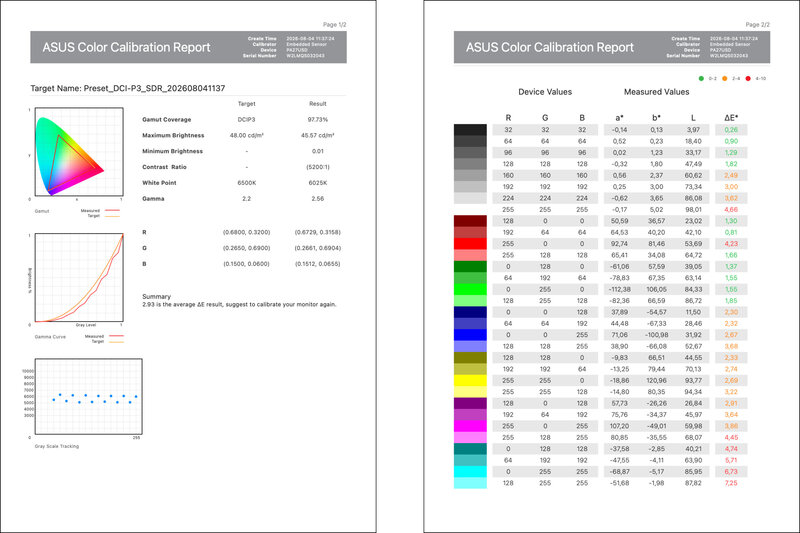800x533 pixels.
Task: Click the a* value -112,38
Action: (x=619, y=289)
